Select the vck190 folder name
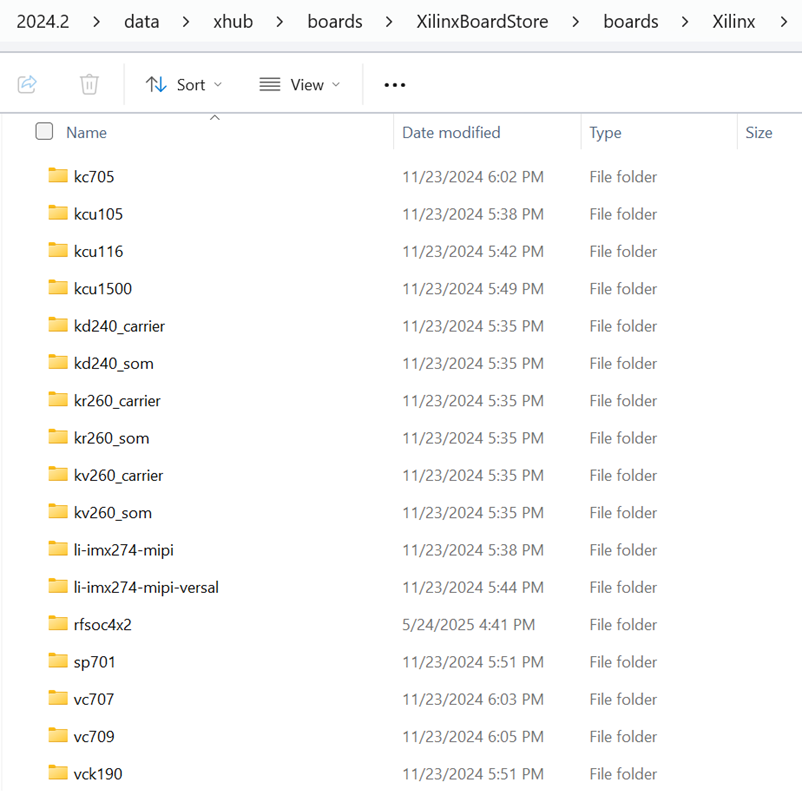Viewport: 802px width, 802px height. [x=98, y=774]
